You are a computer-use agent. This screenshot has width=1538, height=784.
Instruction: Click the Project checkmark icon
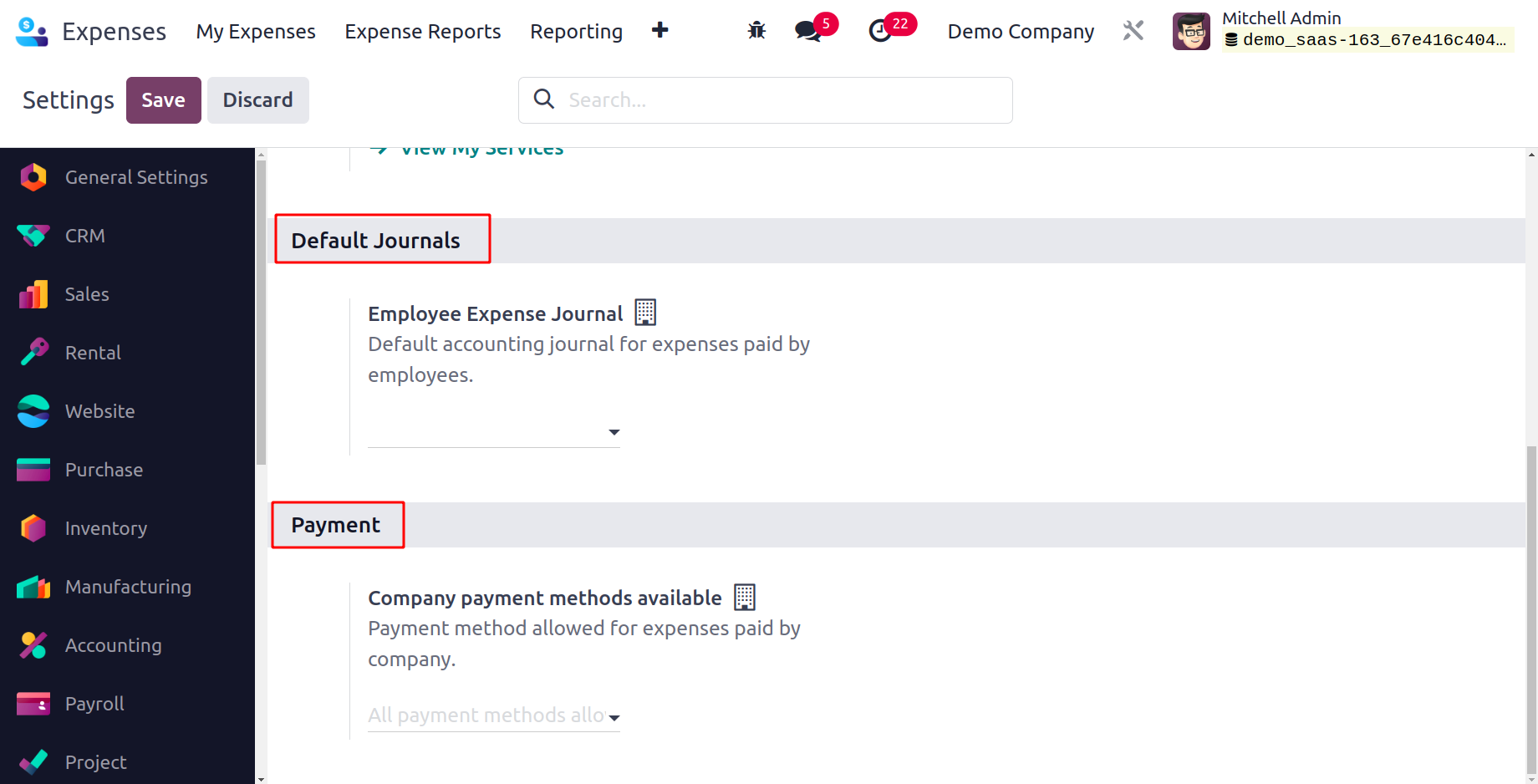33,761
